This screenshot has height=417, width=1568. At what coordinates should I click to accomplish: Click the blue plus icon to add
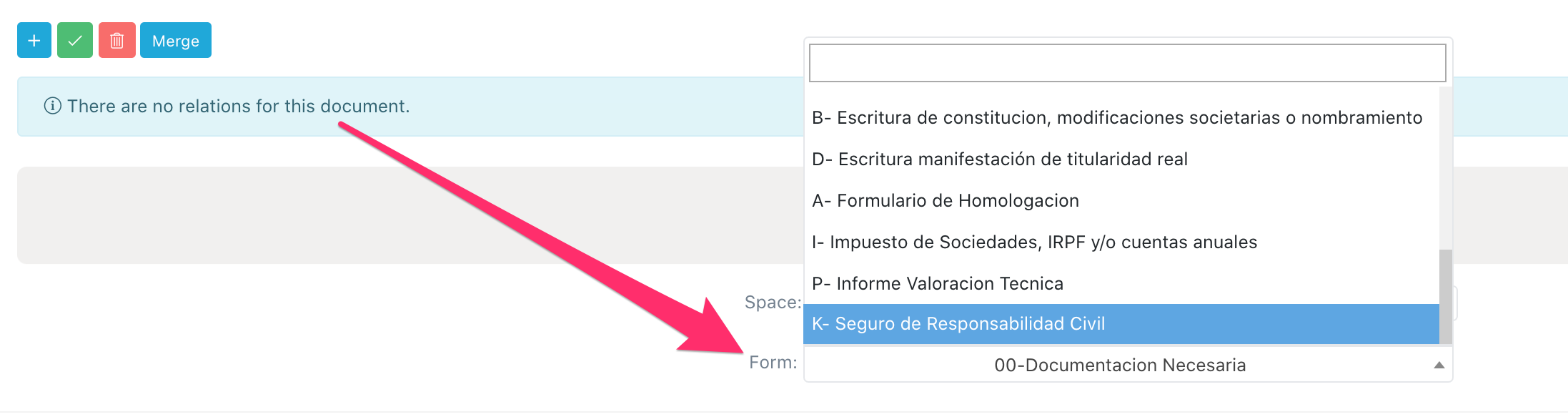[x=33, y=41]
